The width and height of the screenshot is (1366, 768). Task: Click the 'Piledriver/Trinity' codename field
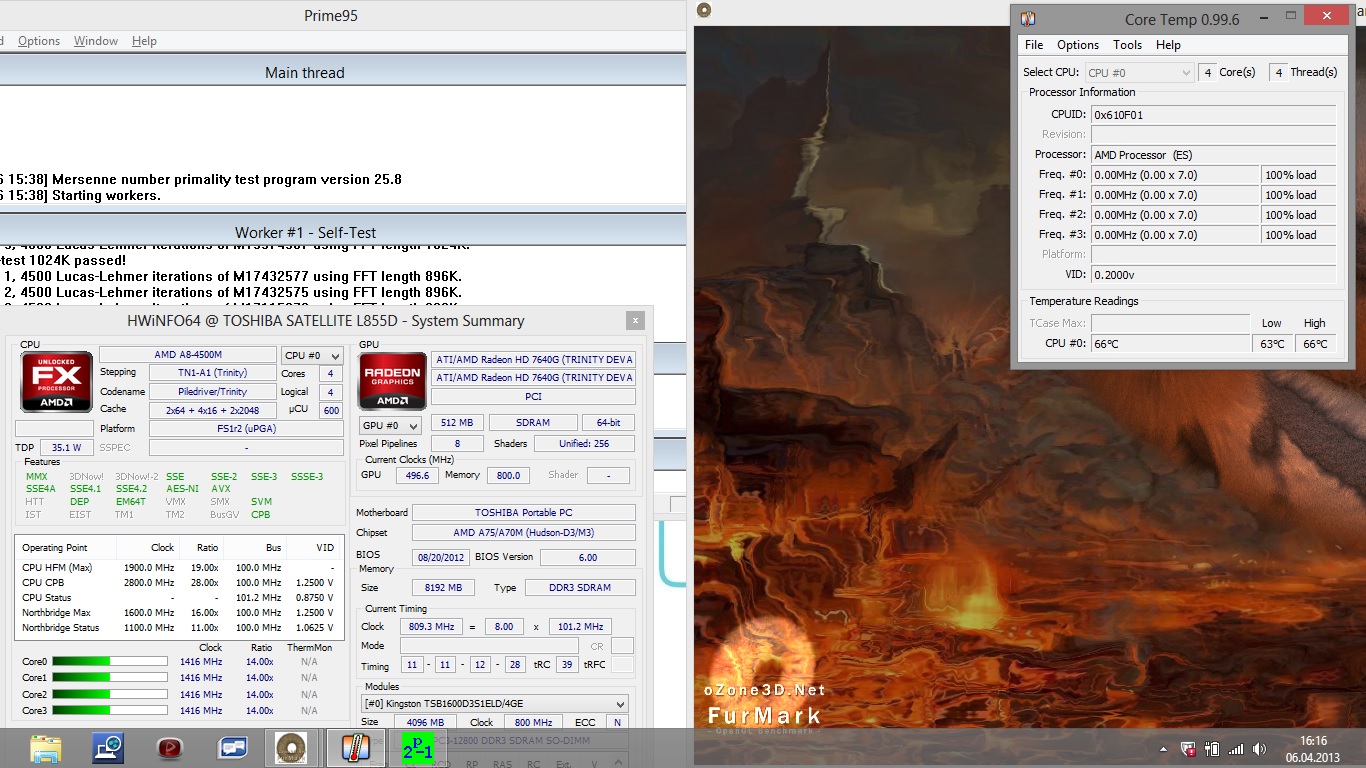click(x=212, y=392)
